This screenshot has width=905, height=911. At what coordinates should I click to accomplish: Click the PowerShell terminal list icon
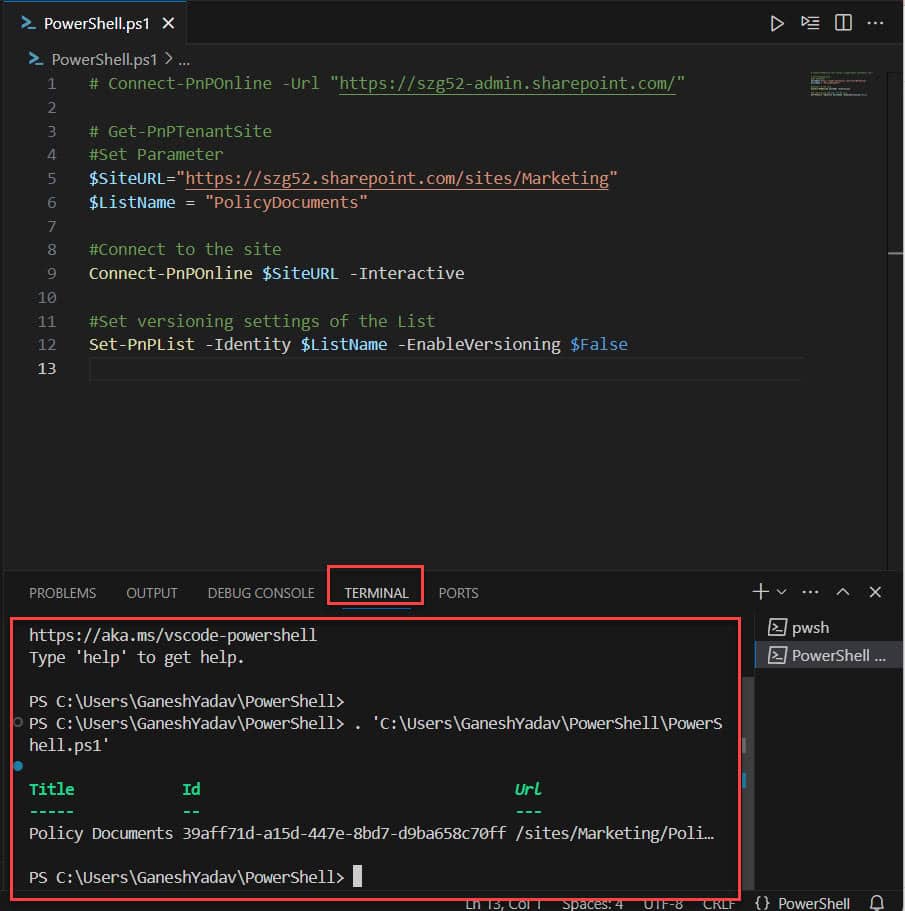point(777,655)
